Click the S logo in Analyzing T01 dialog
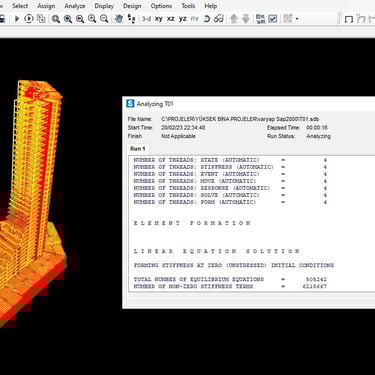Viewport: 375px width, 375px height. tap(130, 104)
